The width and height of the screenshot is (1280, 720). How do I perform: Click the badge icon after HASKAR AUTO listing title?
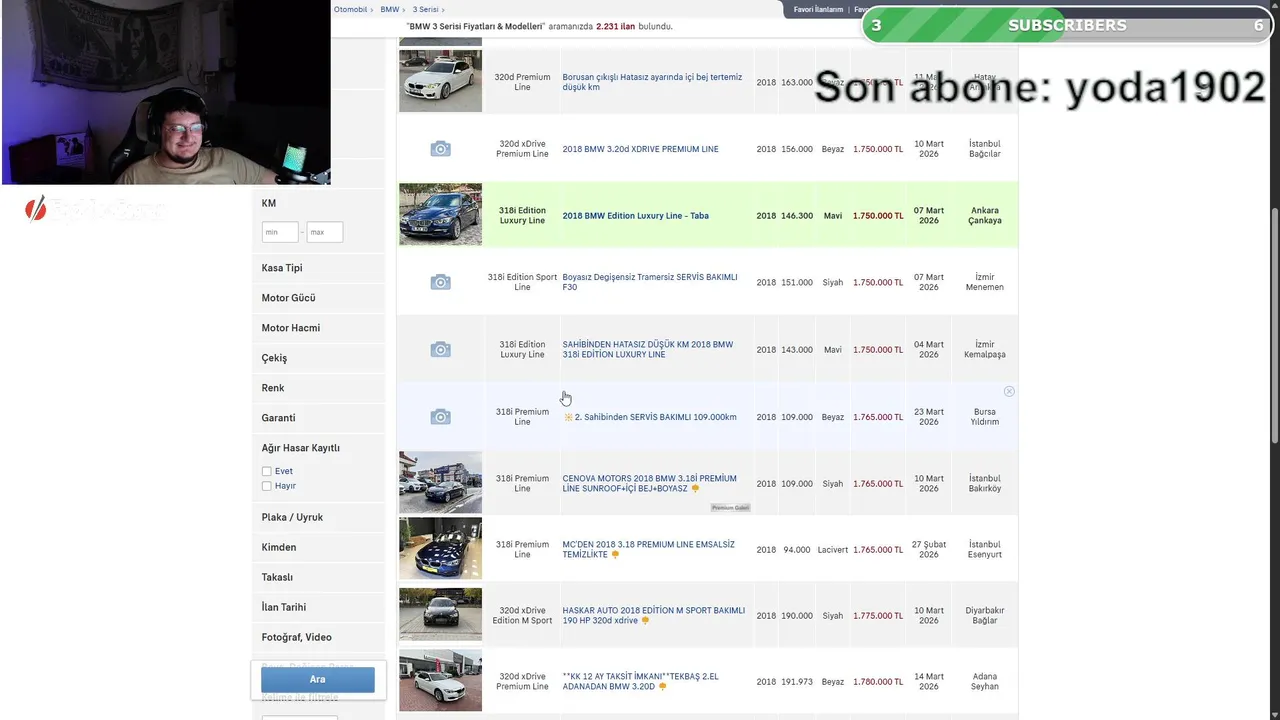coord(645,621)
